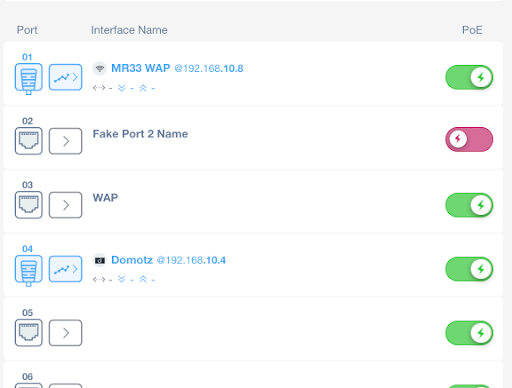Image resolution: width=512 pixels, height=388 pixels.
Task: Toggle PoE switch for port 03 WAP
Action: pos(469,205)
